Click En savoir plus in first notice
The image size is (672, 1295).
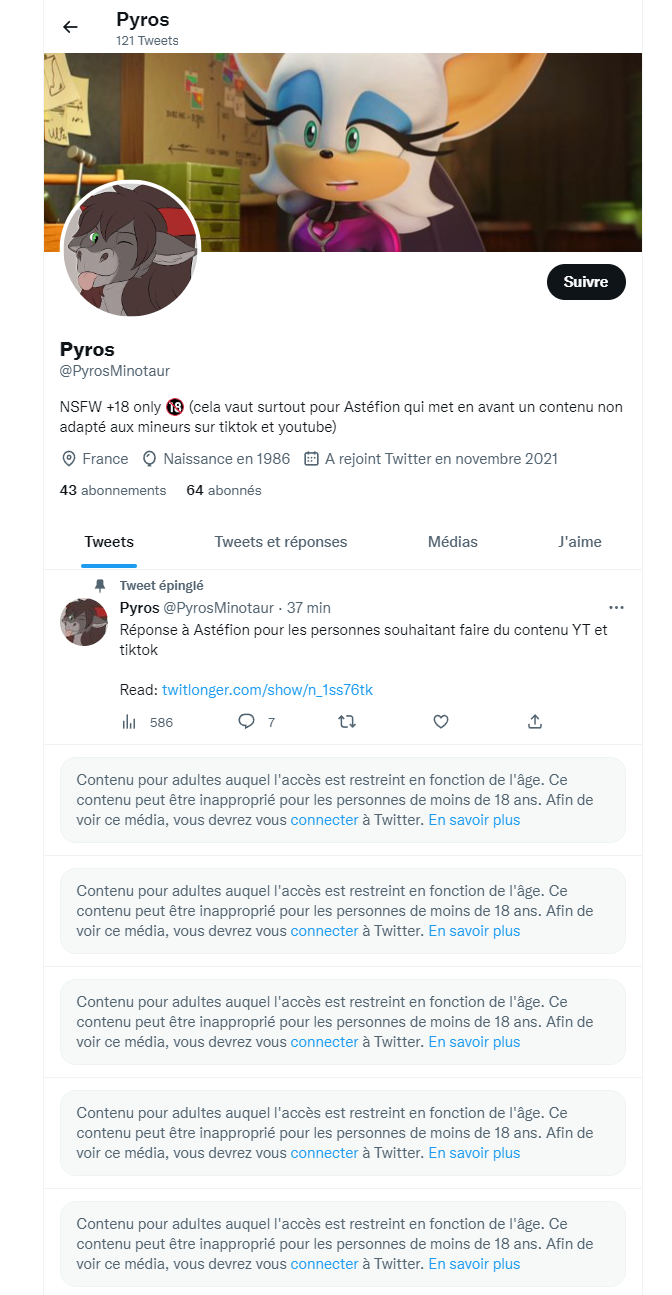tap(474, 820)
